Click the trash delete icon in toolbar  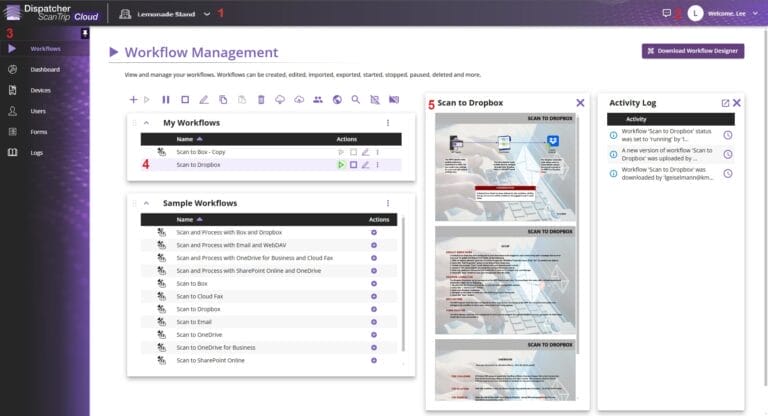tap(261, 100)
